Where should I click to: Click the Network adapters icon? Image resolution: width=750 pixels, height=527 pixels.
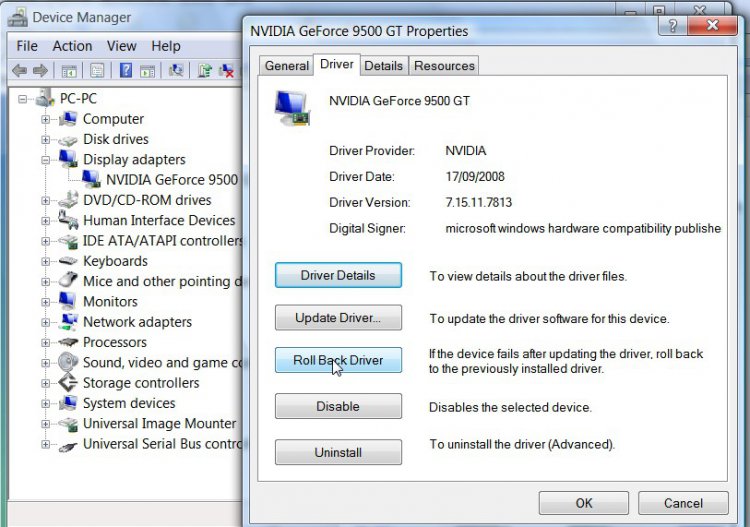tap(68, 321)
